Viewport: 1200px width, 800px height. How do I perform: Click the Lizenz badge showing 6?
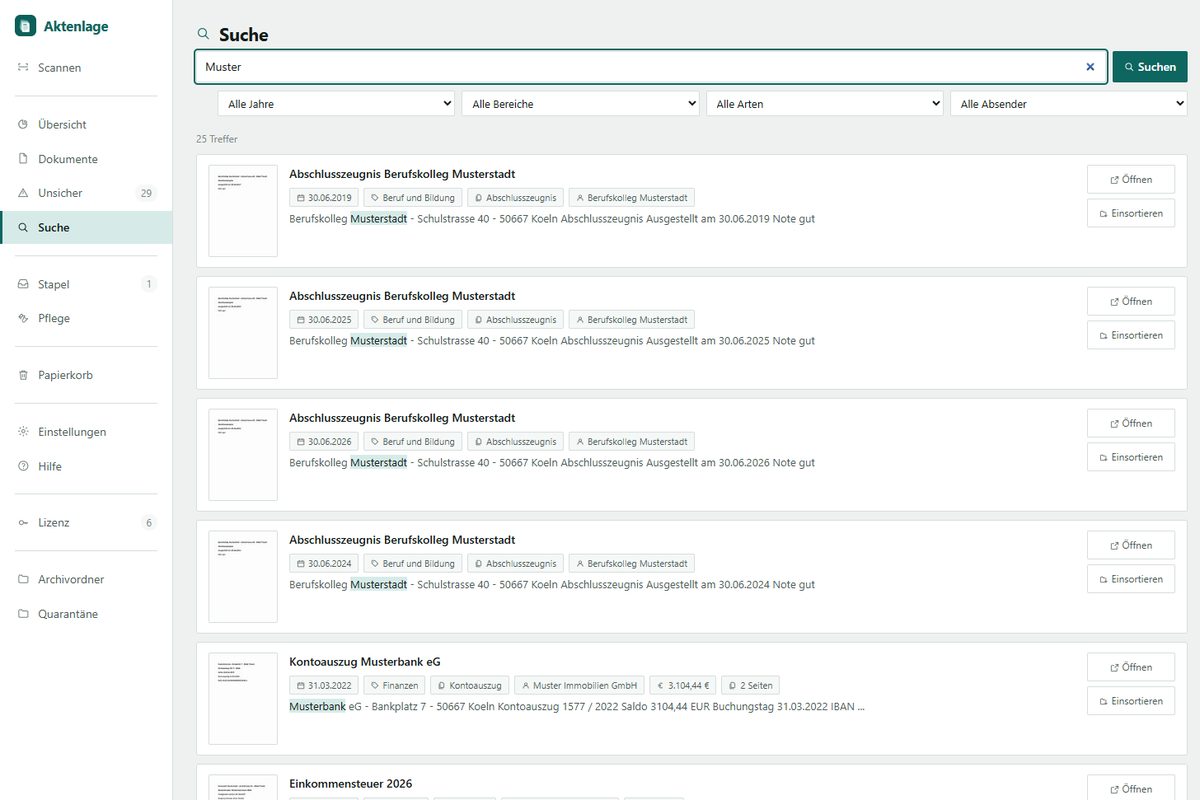coord(149,523)
